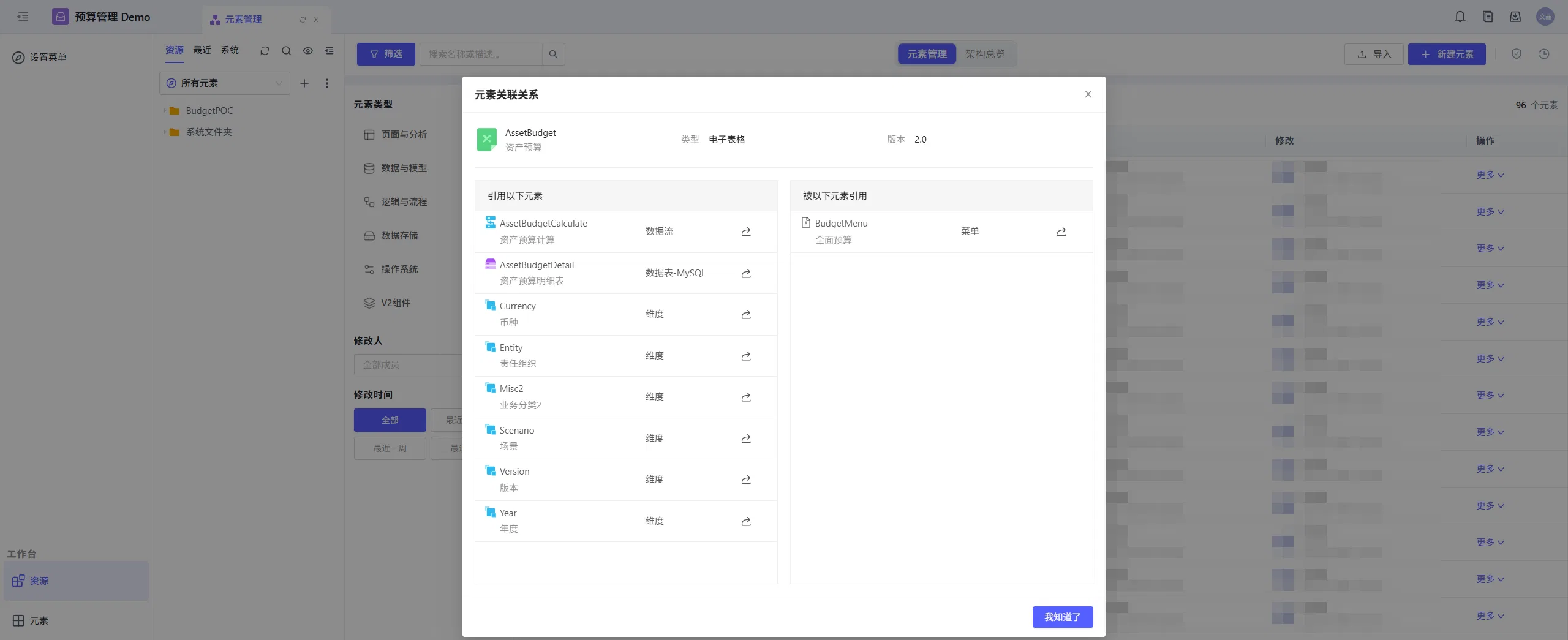Click the 我知道了 button
The width and height of the screenshot is (1568, 640).
pyautogui.click(x=1062, y=617)
